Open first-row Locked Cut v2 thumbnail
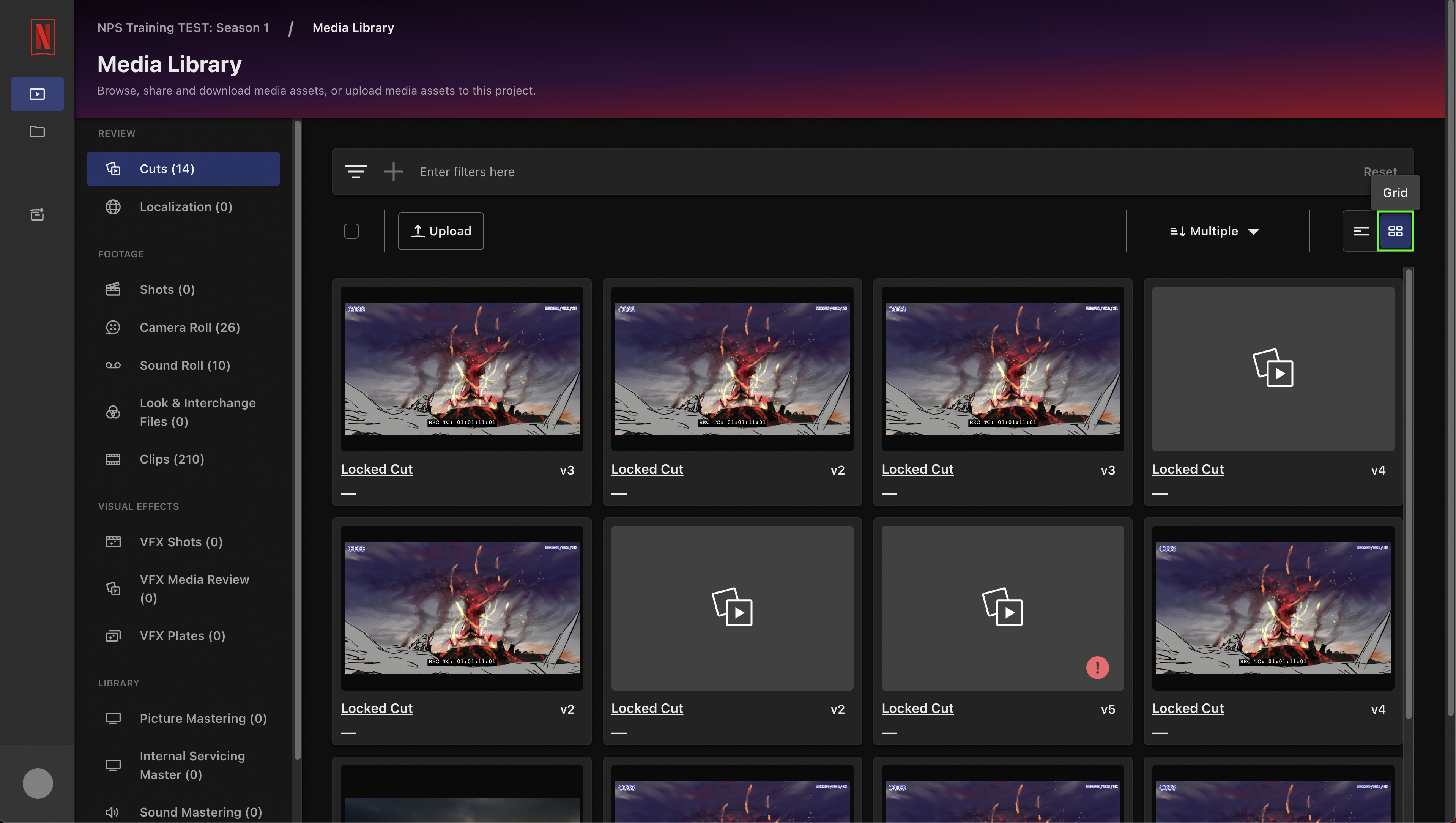 [x=732, y=369]
